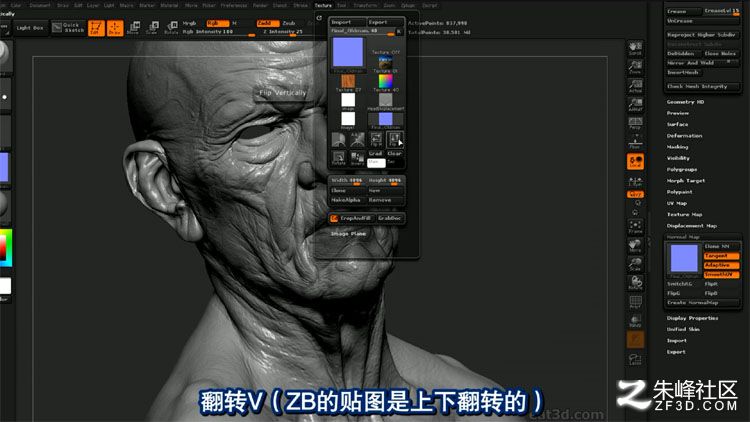
Task: Click the Invert texture icon
Action: click(x=357, y=158)
